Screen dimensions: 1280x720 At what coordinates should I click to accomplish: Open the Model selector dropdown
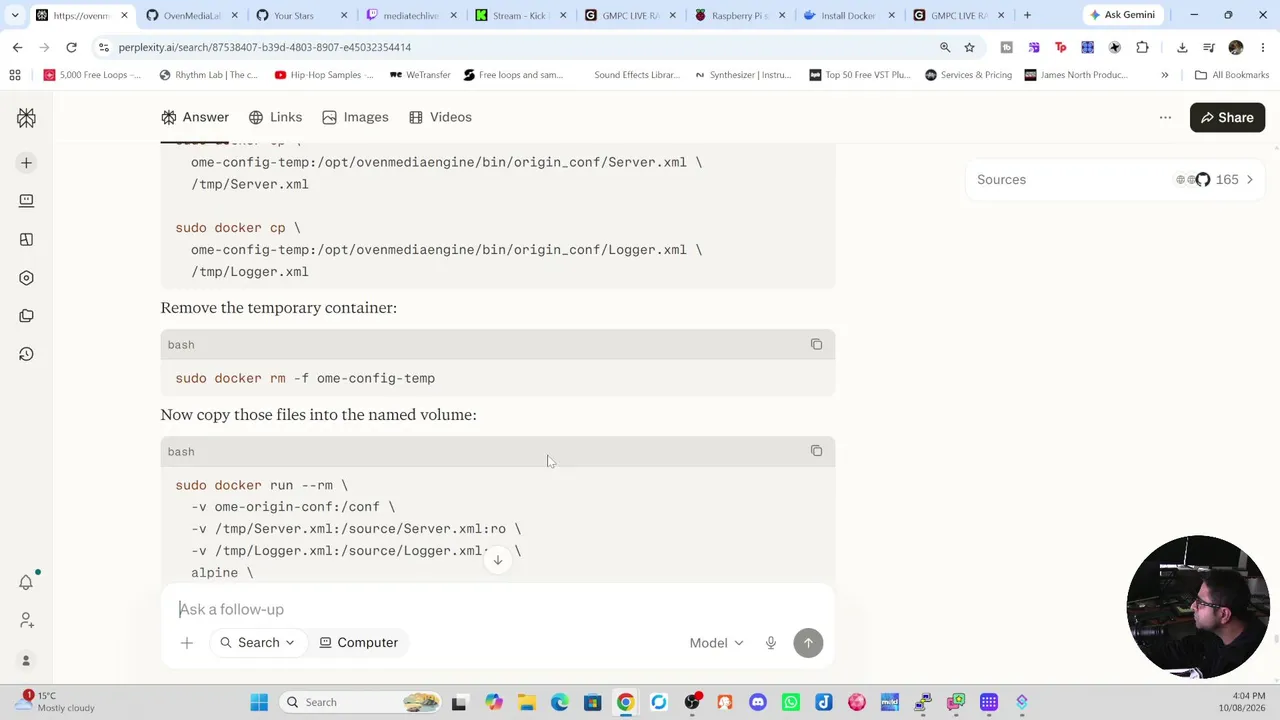tap(716, 643)
